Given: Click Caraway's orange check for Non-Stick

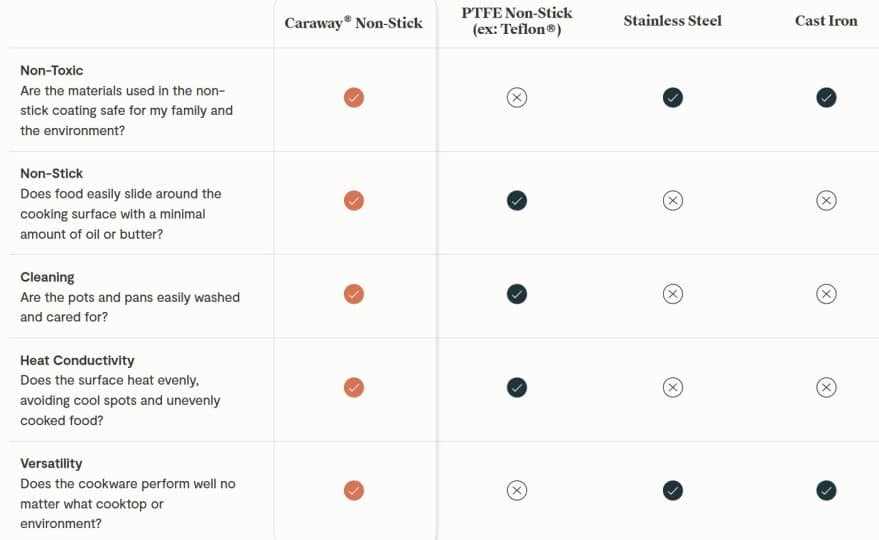Looking at the screenshot, I should pos(354,200).
